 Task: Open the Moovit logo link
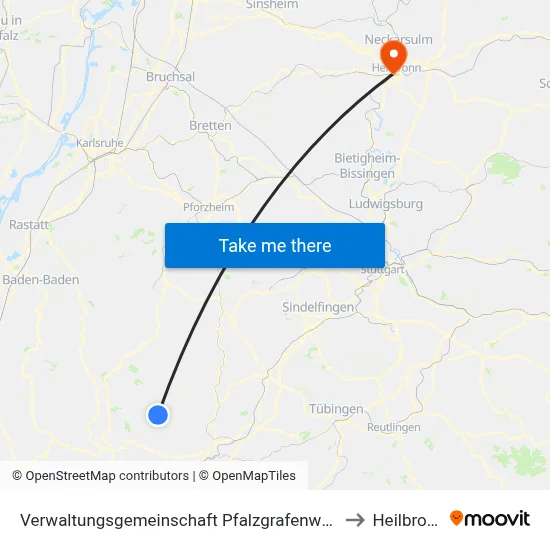pos(490,518)
